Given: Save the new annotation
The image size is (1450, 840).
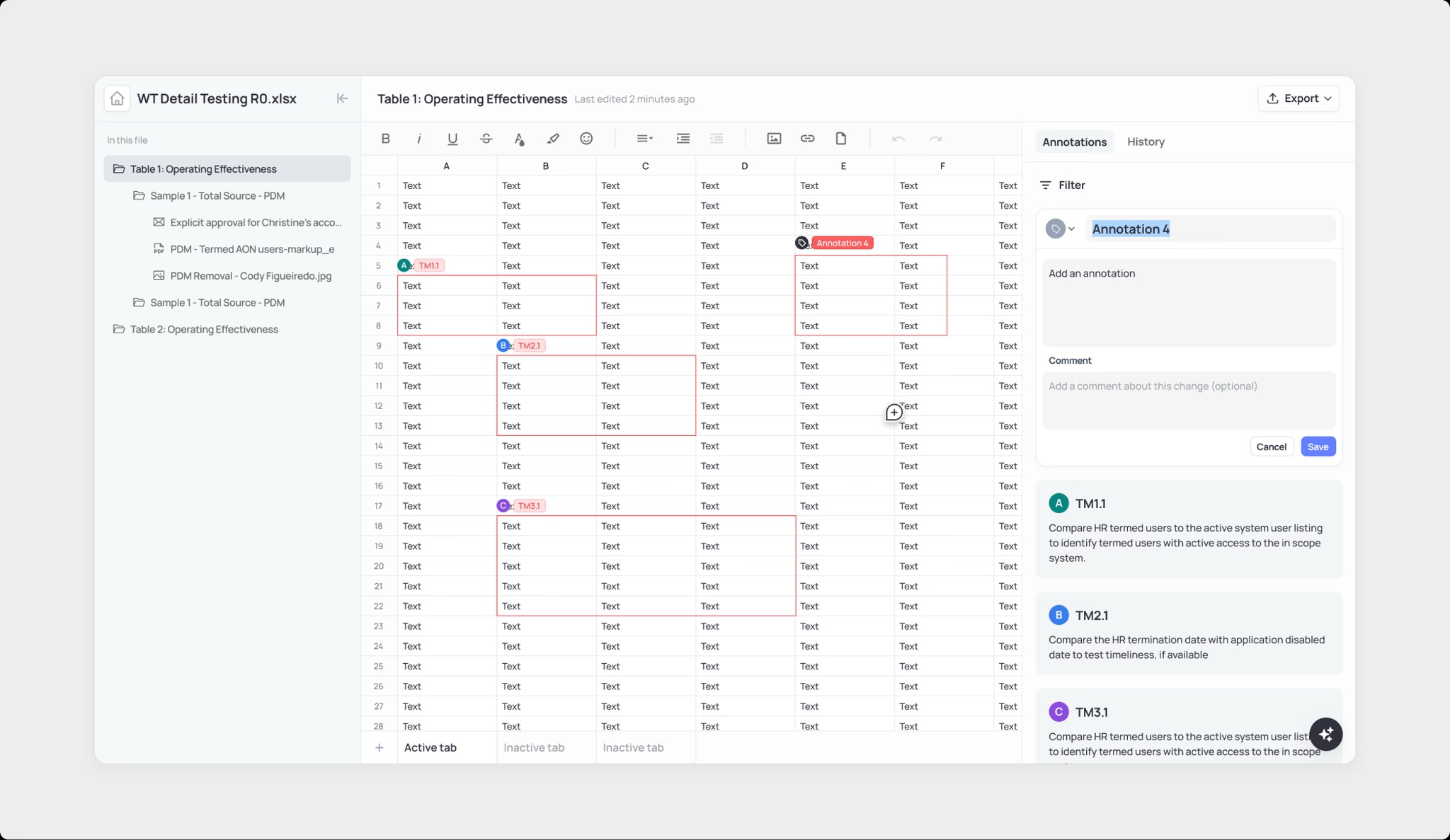Looking at the screenshot, I should click(x=1318, y=447).
